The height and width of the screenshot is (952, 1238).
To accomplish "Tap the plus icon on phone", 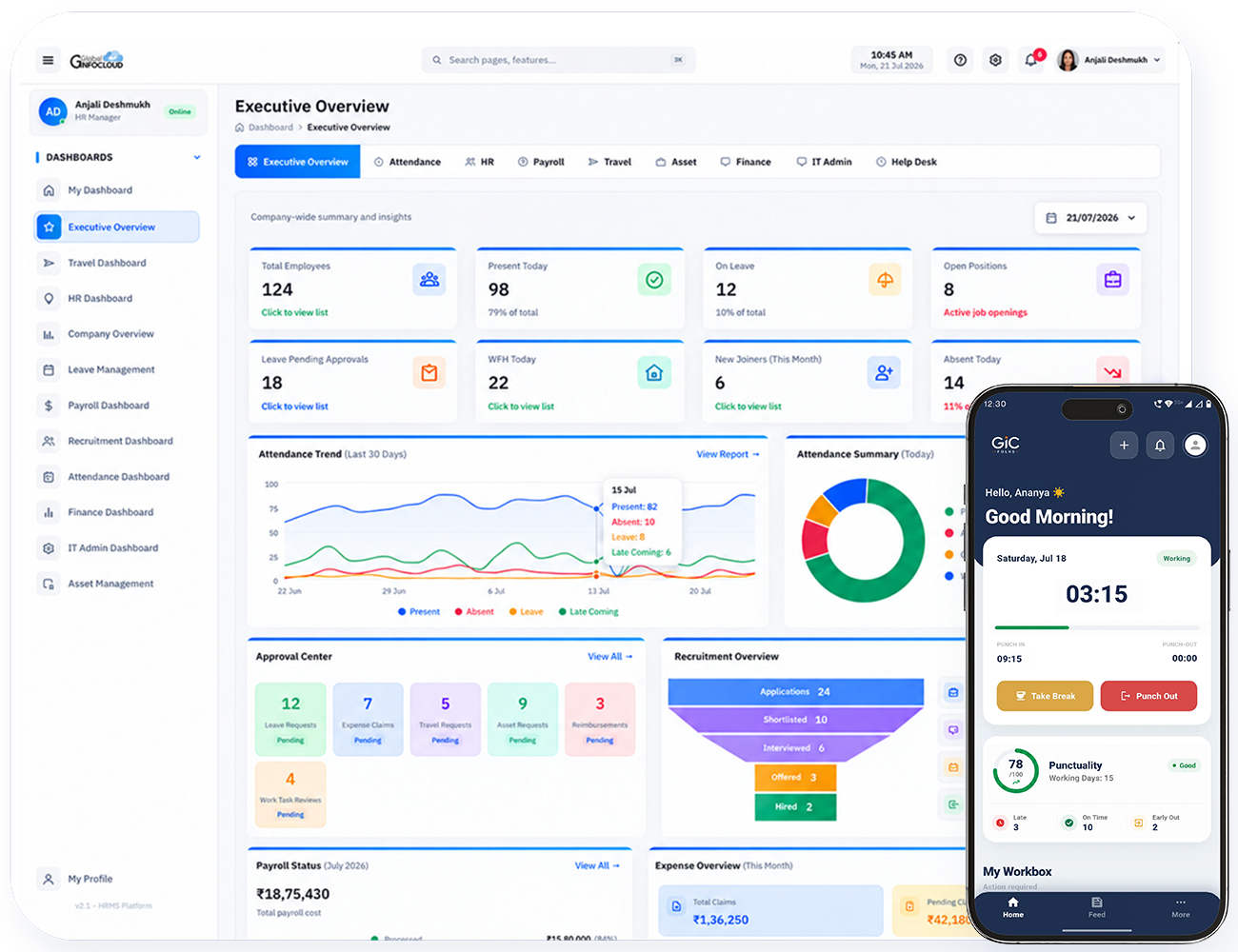I will [1124, 445].
